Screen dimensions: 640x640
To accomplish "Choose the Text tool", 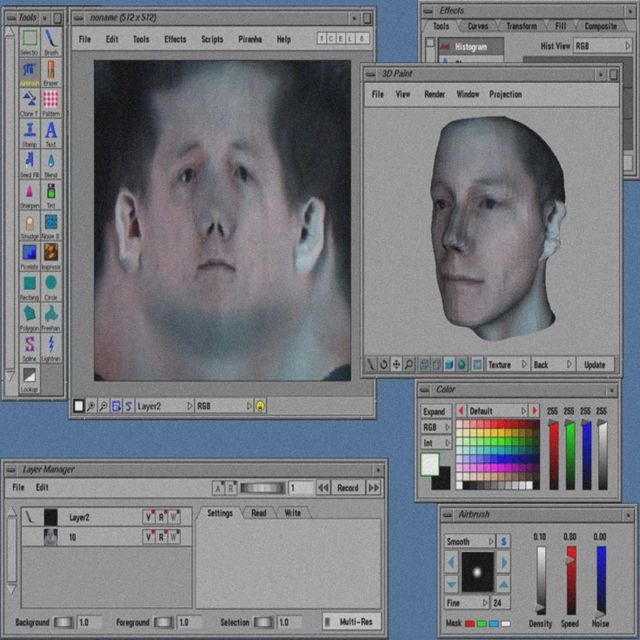I will coord(51,133).
